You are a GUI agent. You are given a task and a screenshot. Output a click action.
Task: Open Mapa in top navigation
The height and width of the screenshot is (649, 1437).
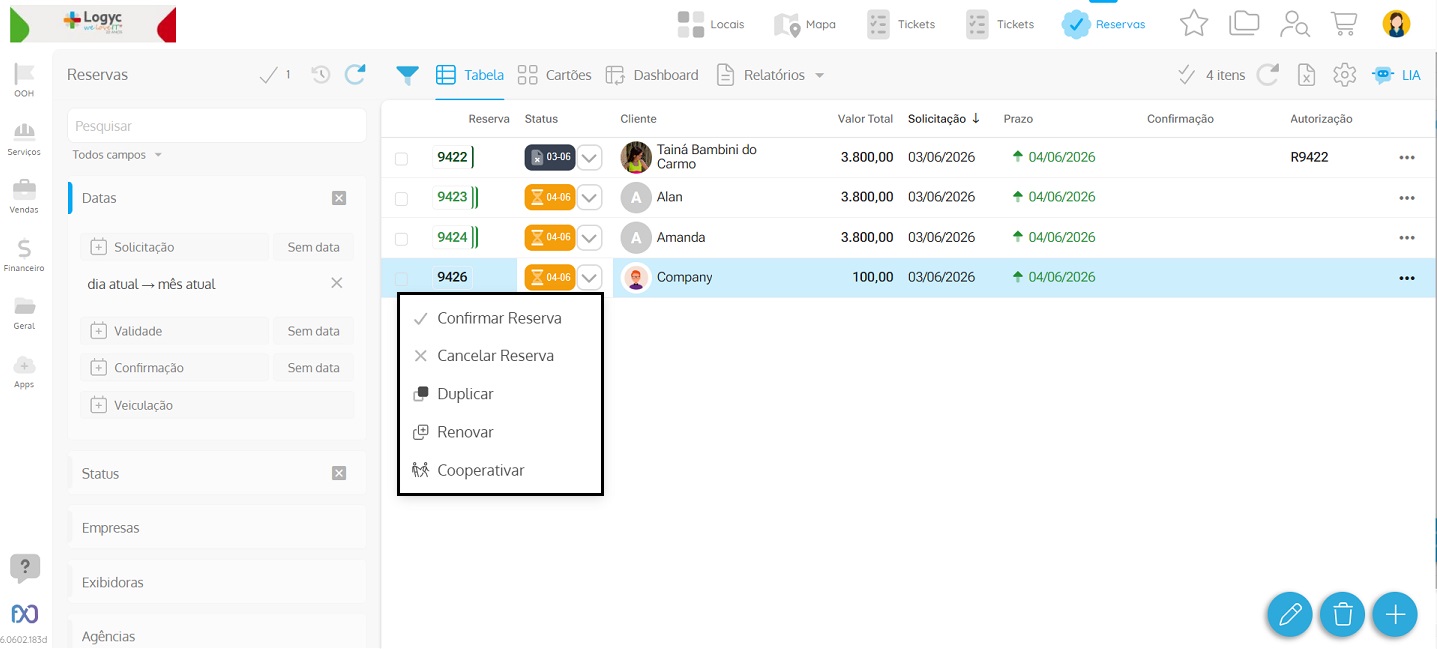(805, 24)
